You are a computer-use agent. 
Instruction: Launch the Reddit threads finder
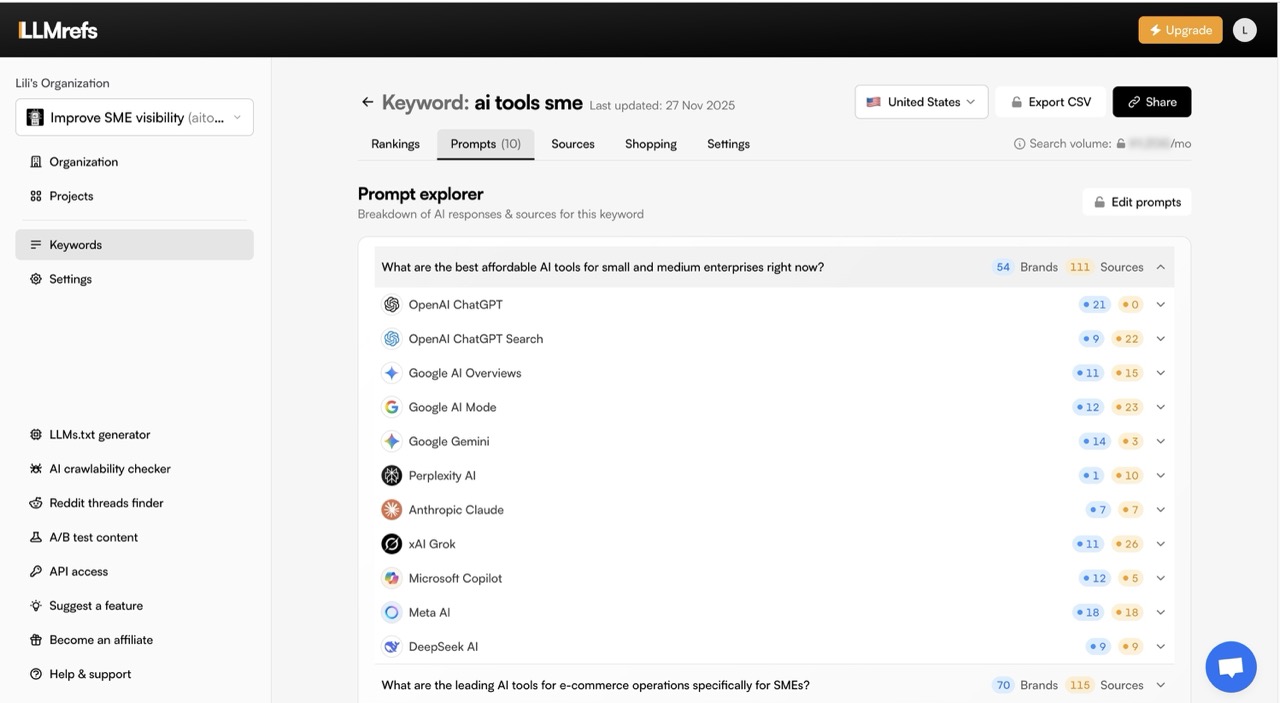[x=107, y=502]
